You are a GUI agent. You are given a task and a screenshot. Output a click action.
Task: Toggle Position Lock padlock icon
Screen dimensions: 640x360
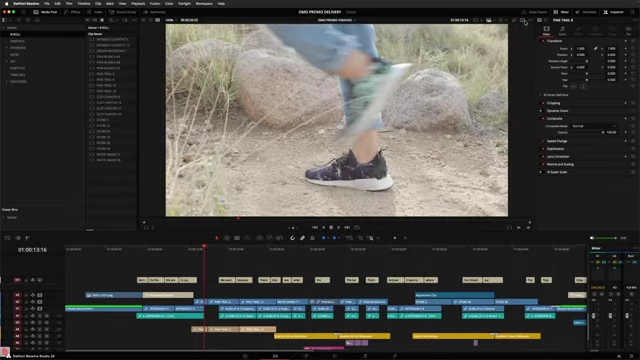point(312,238)
